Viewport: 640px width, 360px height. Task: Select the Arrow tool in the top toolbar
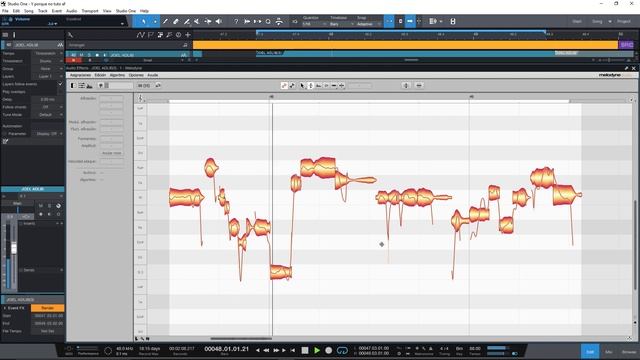[144, 21]
